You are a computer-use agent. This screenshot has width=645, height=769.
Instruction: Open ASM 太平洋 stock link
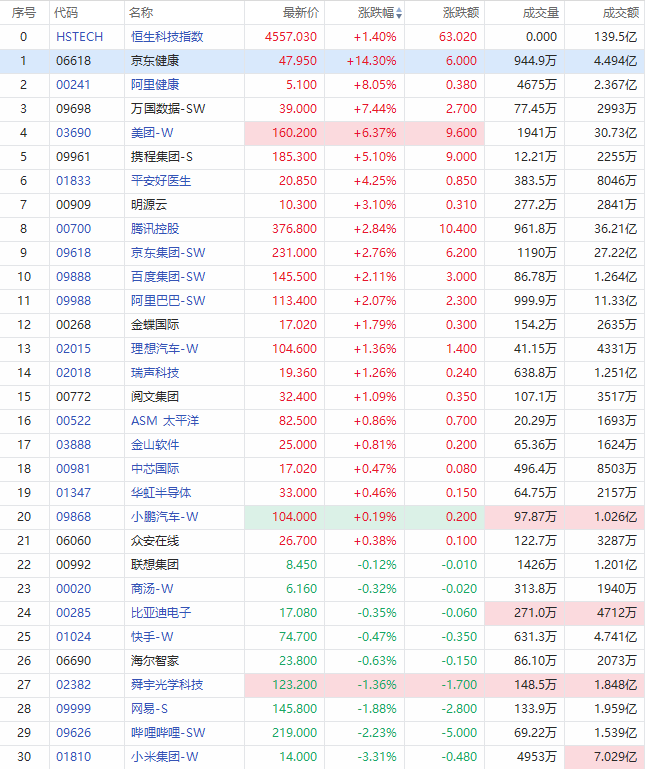coord(165,421)
